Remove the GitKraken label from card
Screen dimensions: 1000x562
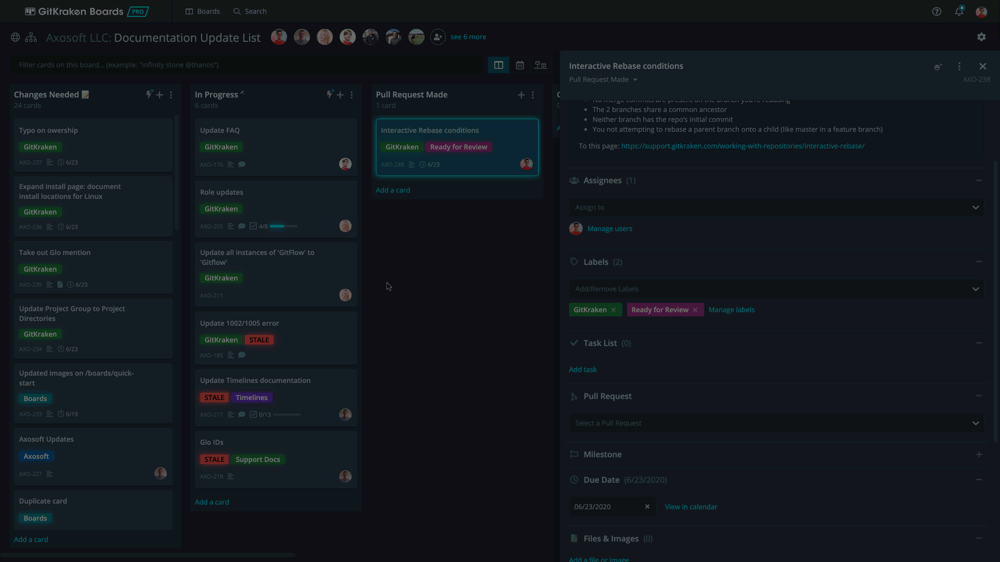[x=614, y=310]
